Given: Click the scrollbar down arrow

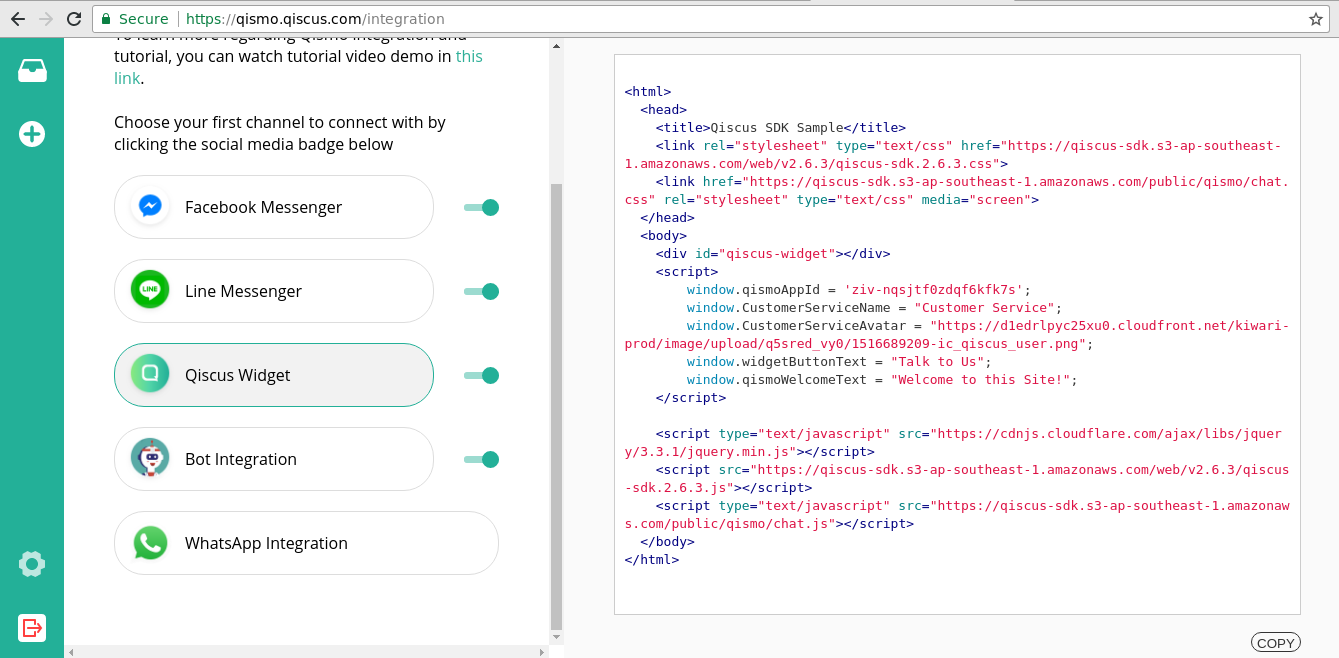Looking at the screenshot, I should pyautogui.click(x=557, y=636).
